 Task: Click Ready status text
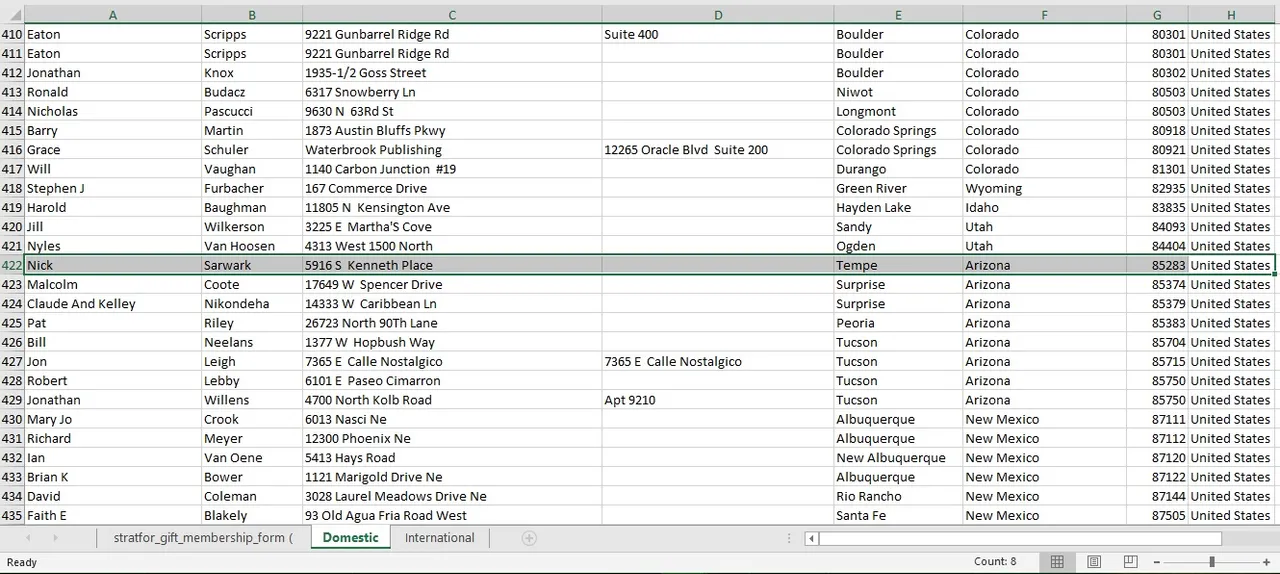click(22, 562)
